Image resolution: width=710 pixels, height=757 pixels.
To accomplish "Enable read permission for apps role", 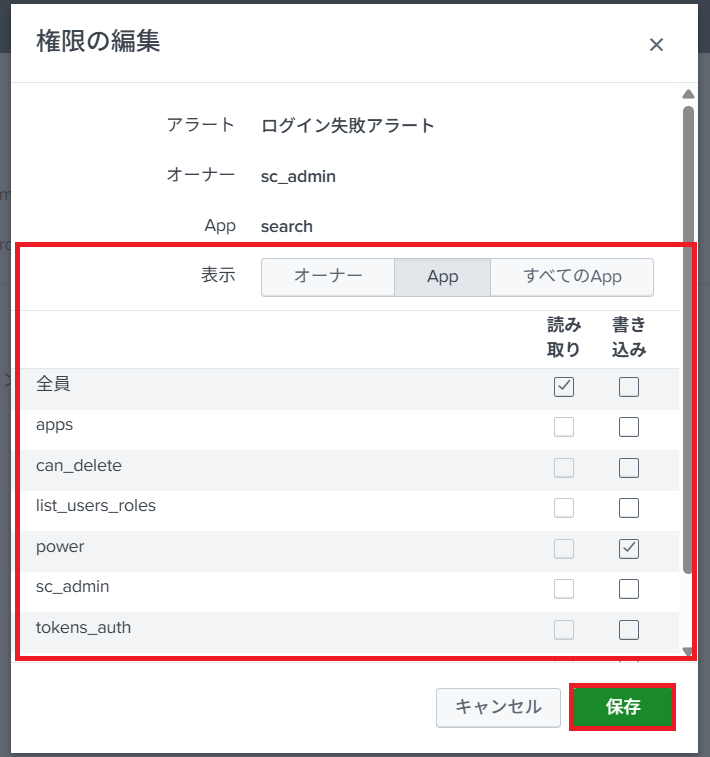I will (564, 427).
